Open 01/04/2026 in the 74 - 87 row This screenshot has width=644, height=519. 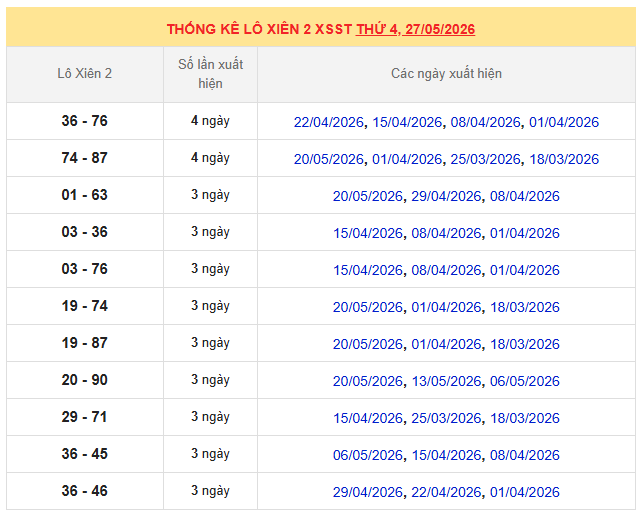(407, 159)
